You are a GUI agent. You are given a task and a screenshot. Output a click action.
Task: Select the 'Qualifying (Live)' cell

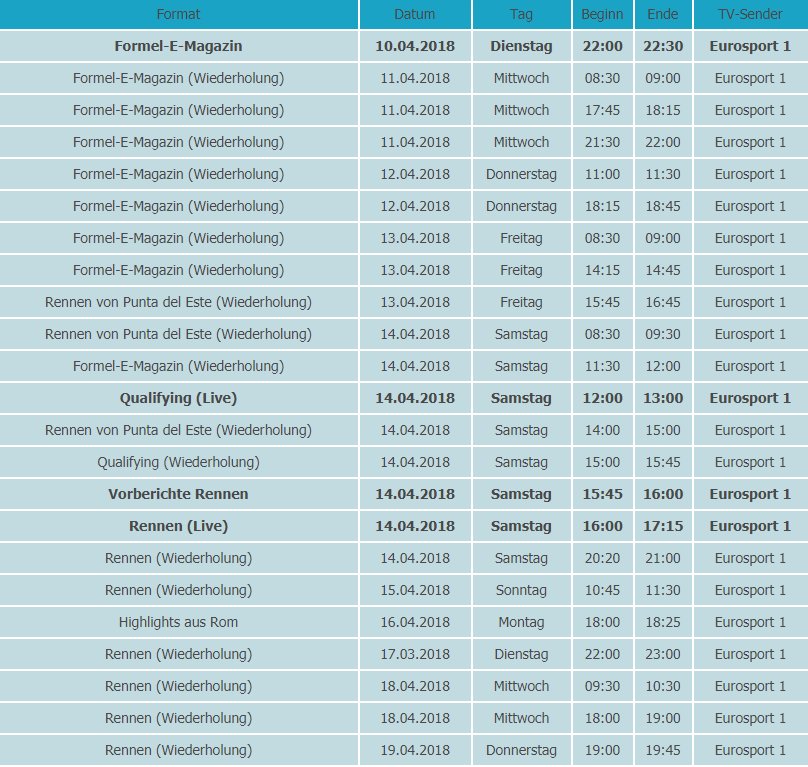tap(178, 398)
